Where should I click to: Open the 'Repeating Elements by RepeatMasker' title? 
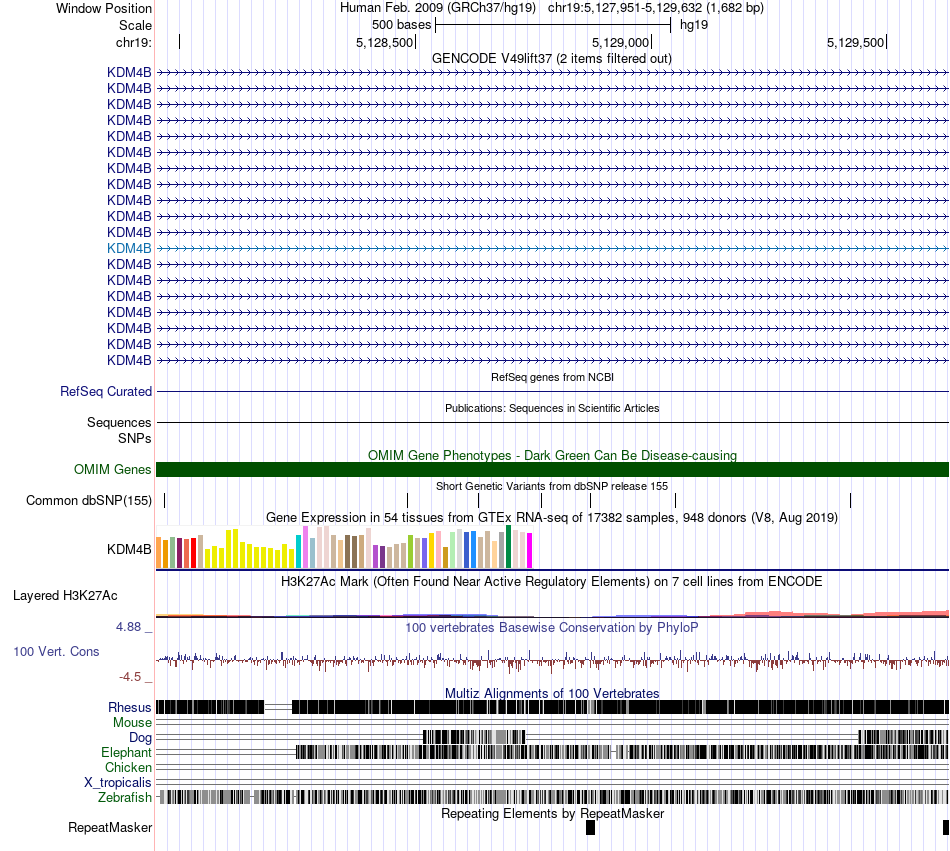pyautogui.click(x=552, y=813)
